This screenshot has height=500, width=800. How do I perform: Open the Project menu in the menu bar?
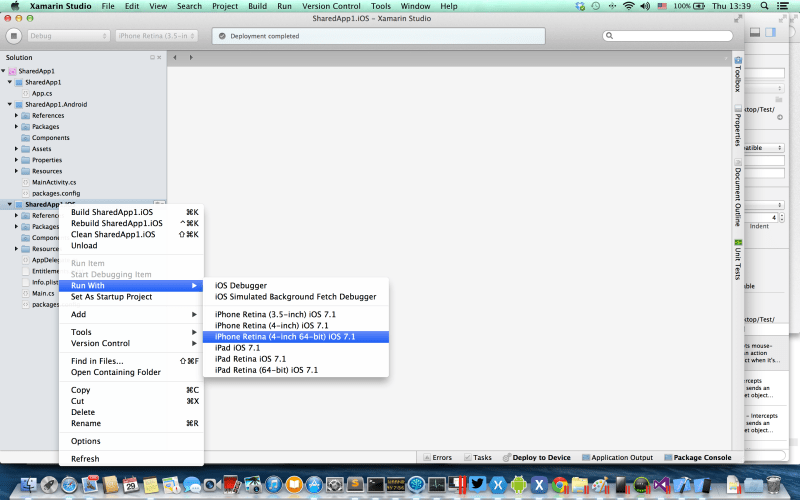point(225,6)
